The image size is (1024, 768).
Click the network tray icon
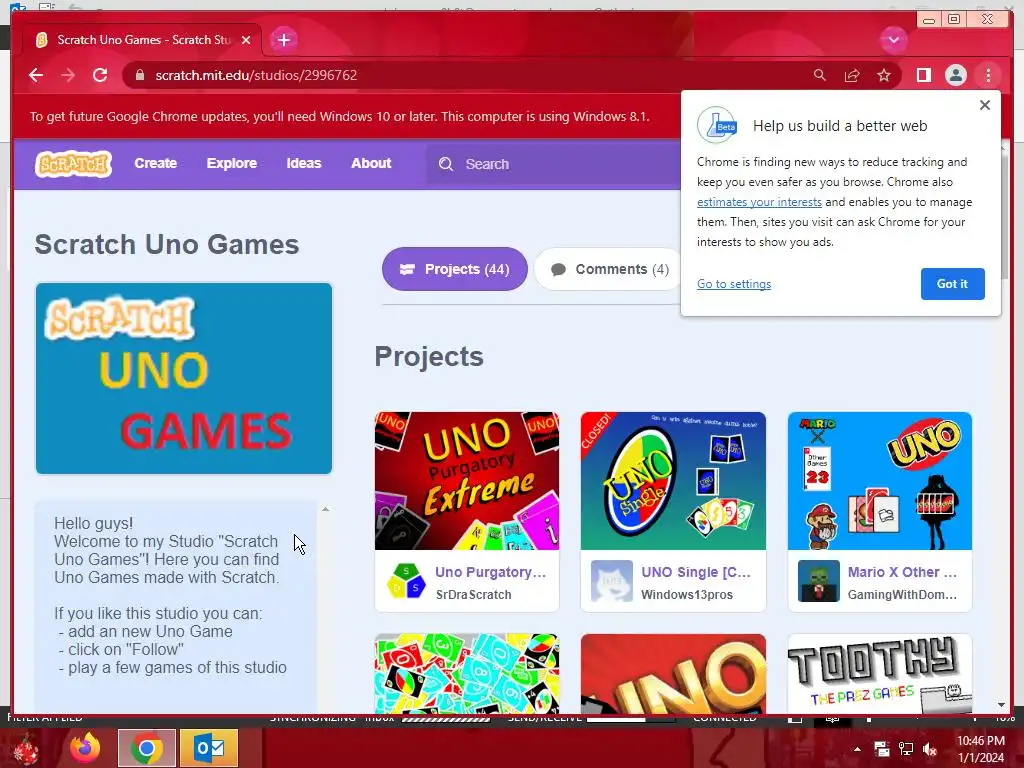905,749
